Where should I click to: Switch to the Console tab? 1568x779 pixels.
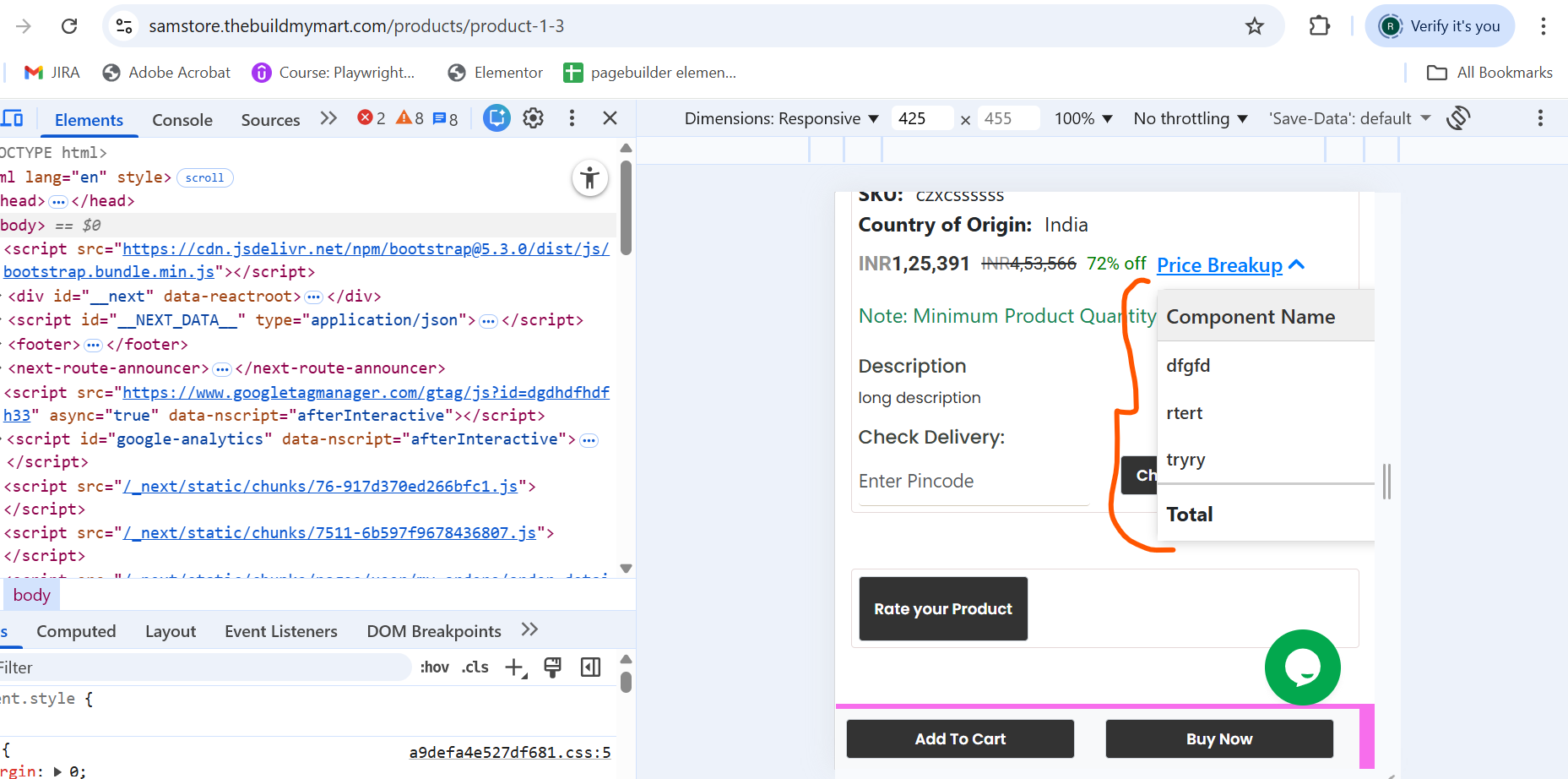click(182, 120)
